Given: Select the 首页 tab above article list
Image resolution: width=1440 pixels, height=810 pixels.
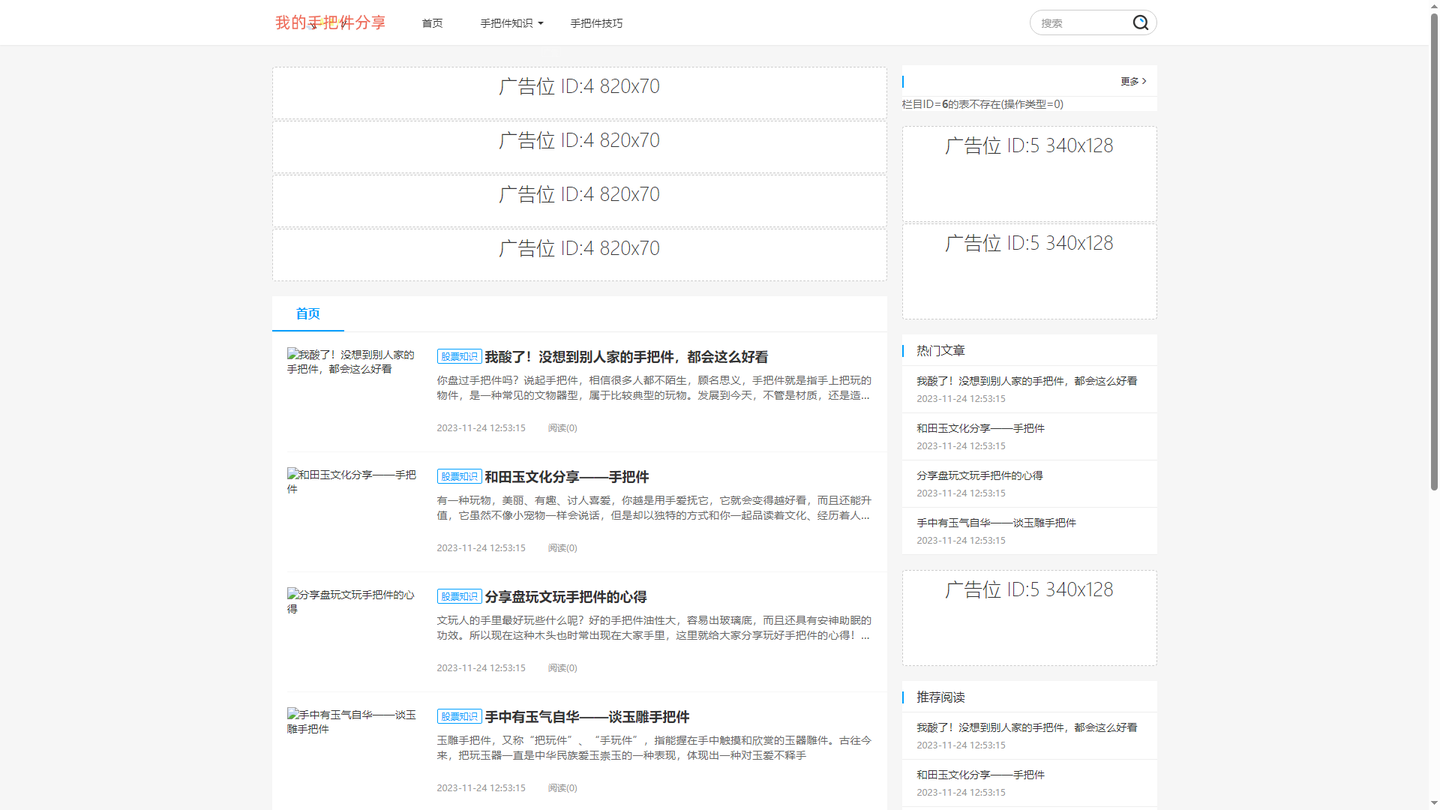Looking at the screenshot, I should coord(308,314).
